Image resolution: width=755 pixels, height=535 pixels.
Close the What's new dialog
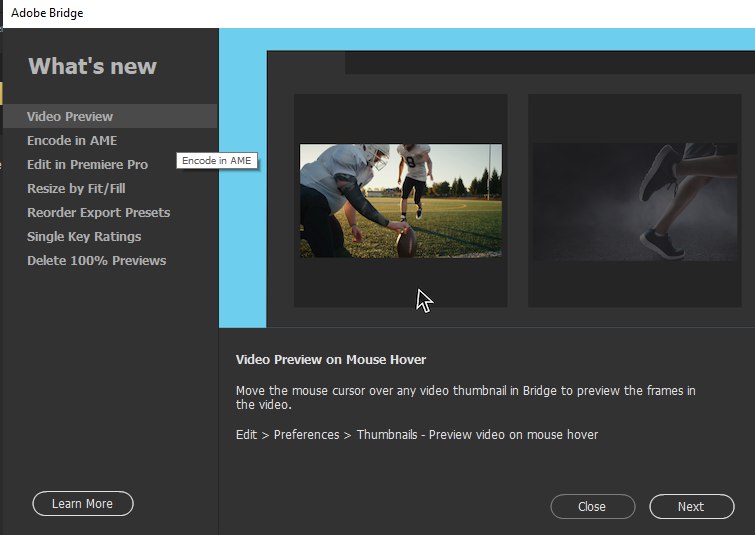coord(592,507)
